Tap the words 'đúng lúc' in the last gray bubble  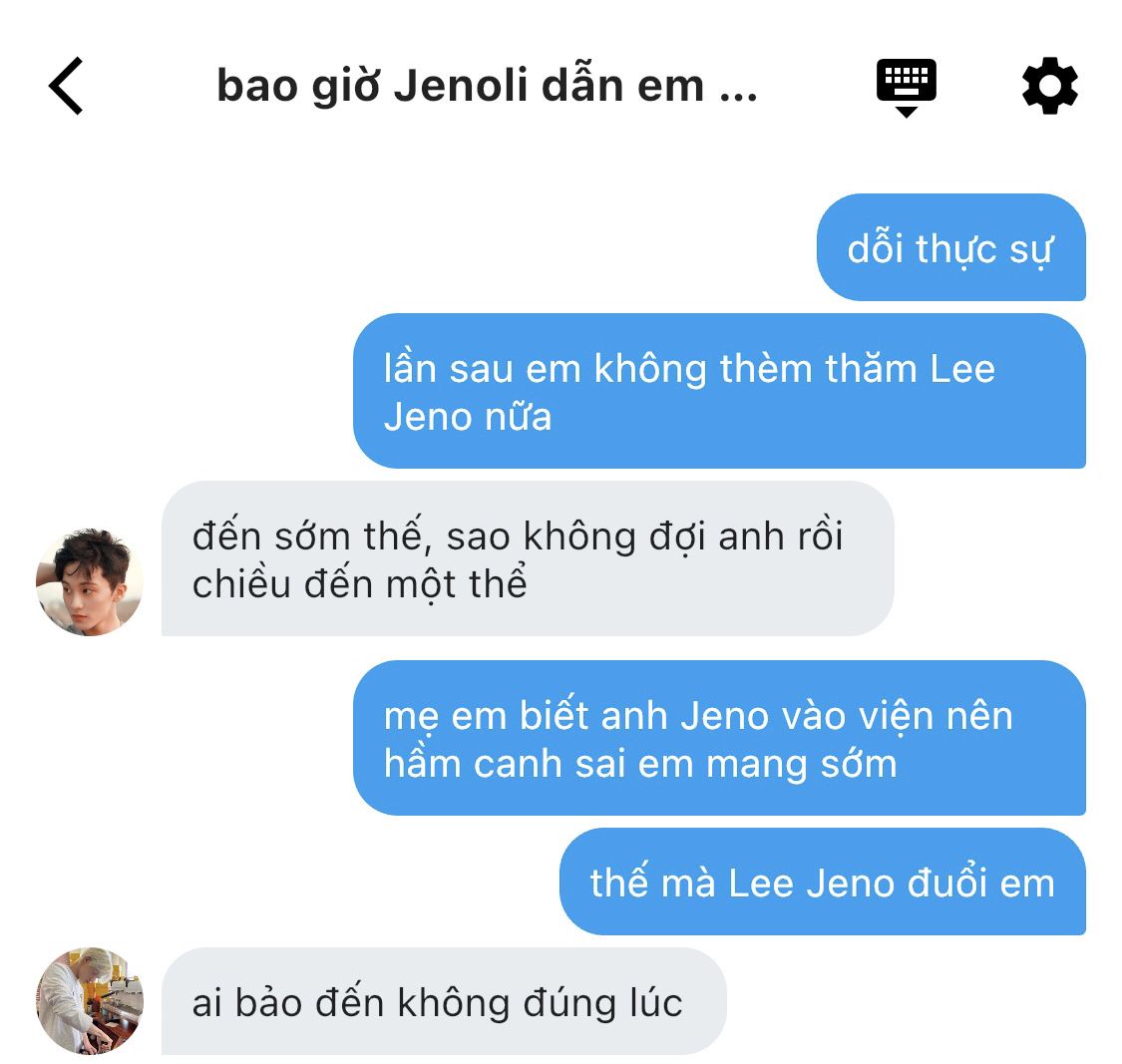(x=602, y=1002)
